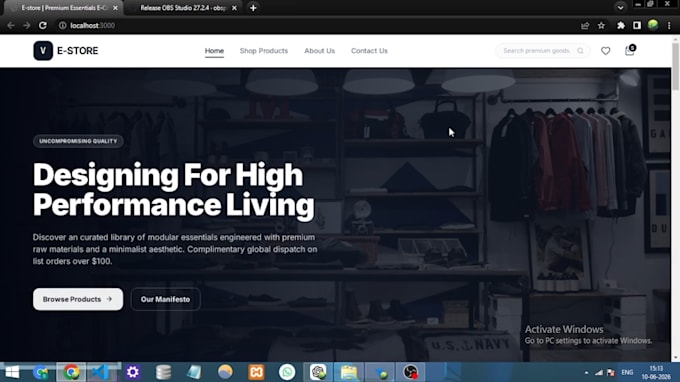Screen dimensions: 680x382
Task: Open About Us page
Action: click(320, 51)
